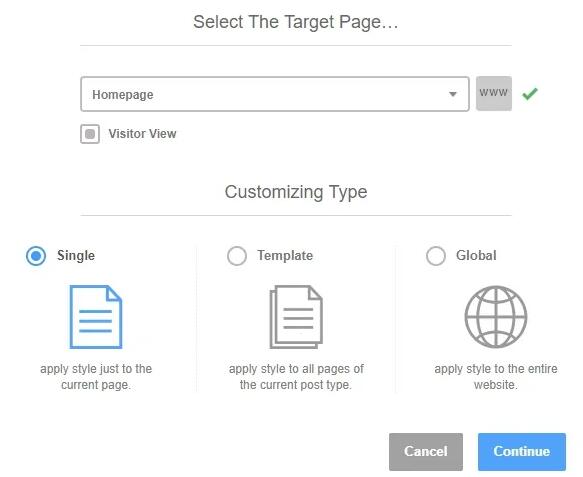Click 'apply style to all pages' description
The width and height of the screenshot is (583, 477).
[x=296, y=377]
